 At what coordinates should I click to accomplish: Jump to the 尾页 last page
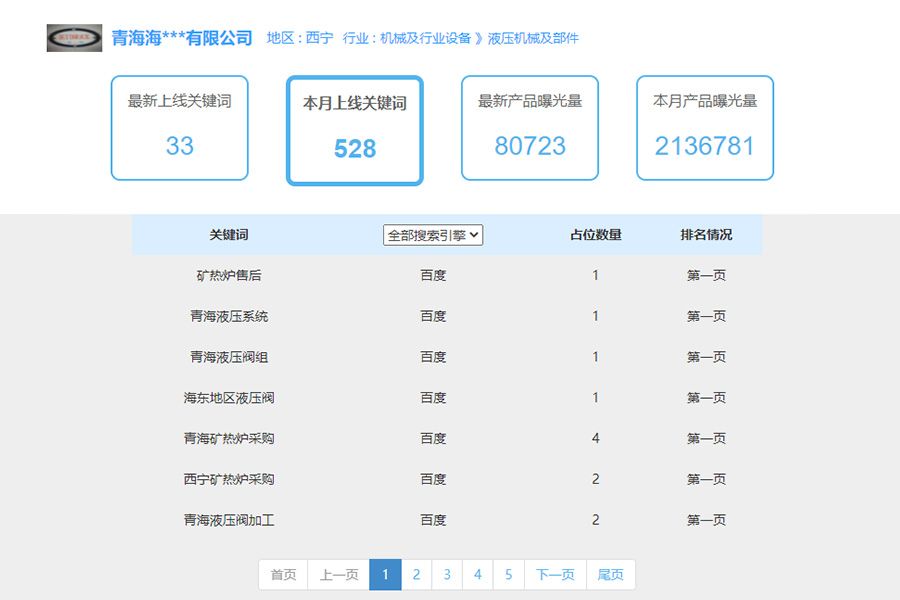pyautogui.click(x=609, y=574)
